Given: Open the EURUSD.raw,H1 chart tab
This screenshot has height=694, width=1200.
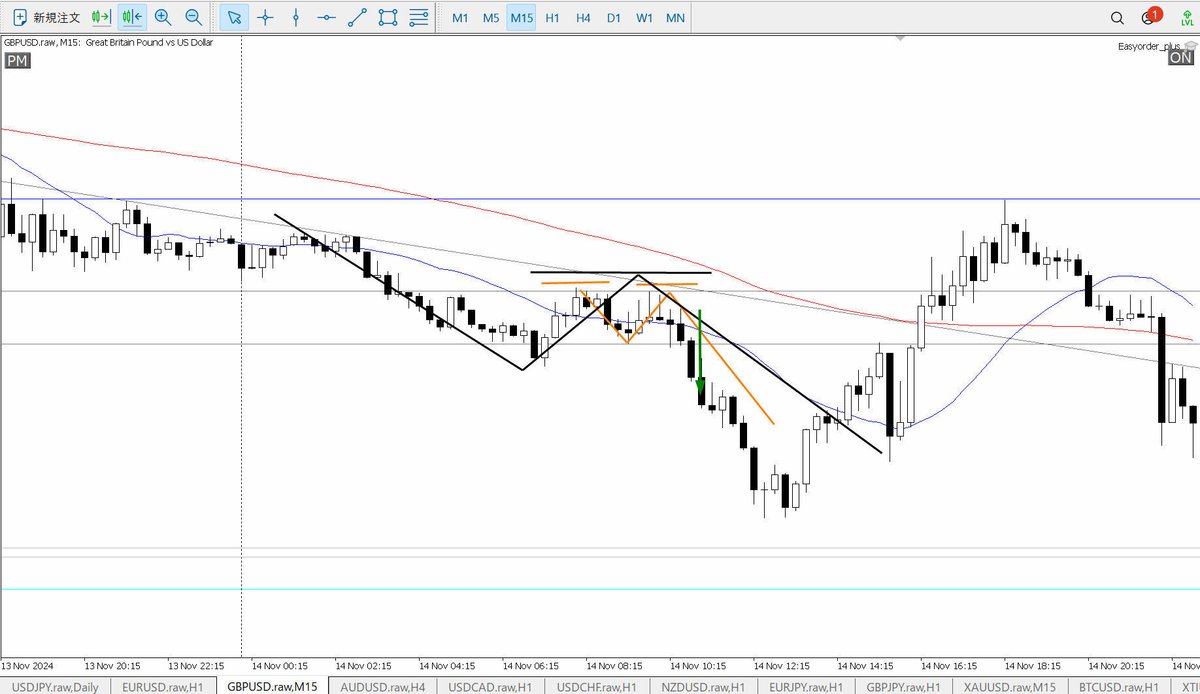Looking at the screenshot, I should coord(162,686).
